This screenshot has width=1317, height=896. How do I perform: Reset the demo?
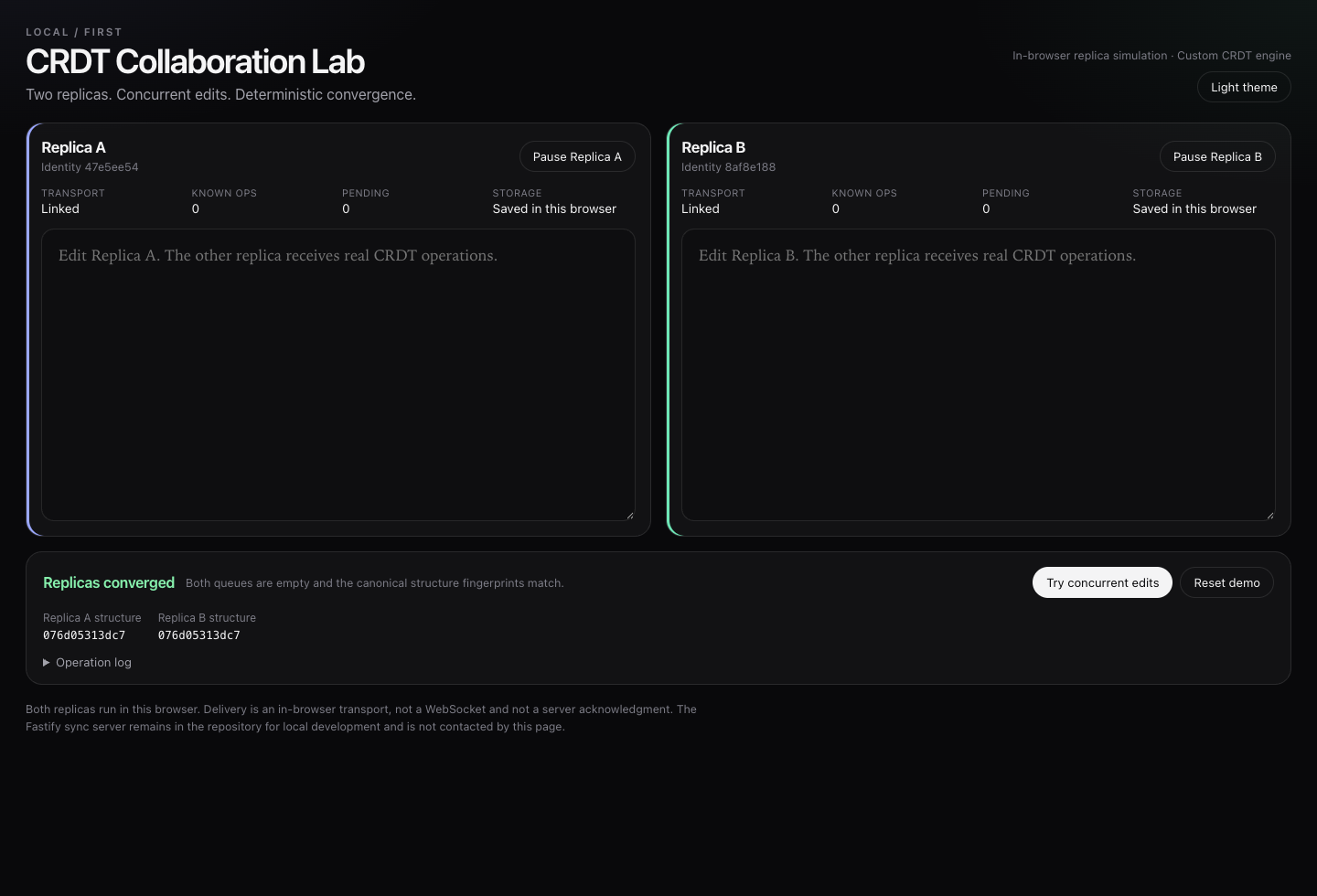point(1226,582)
